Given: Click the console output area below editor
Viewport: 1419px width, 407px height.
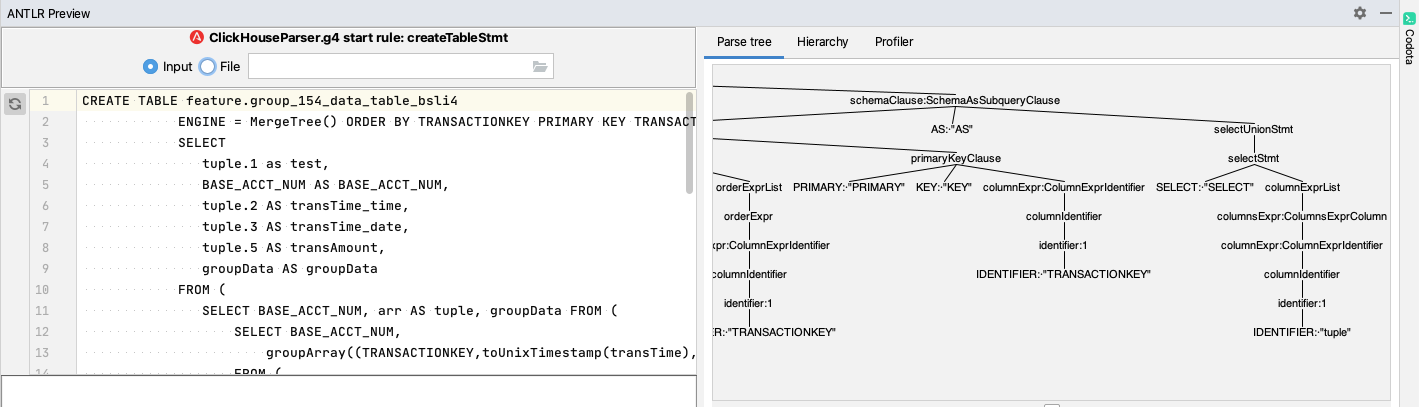Looking at the screenshot, I should click(349, 391).
